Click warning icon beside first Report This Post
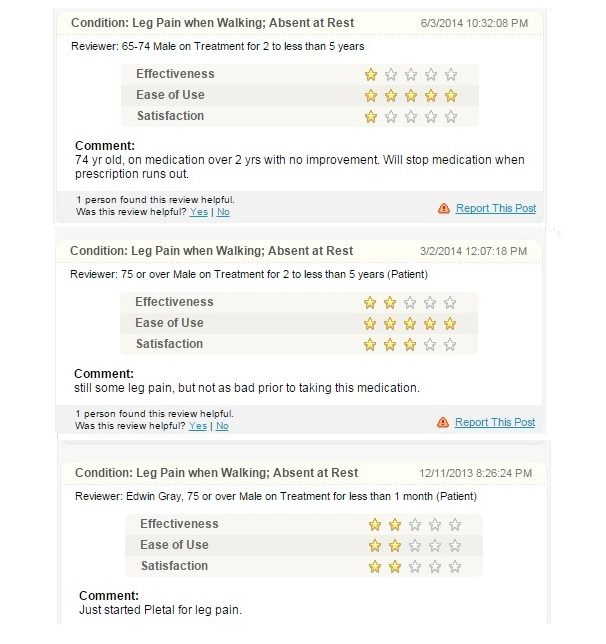Image resolution: width=606 pixels, height=644 pixels. 444,209
